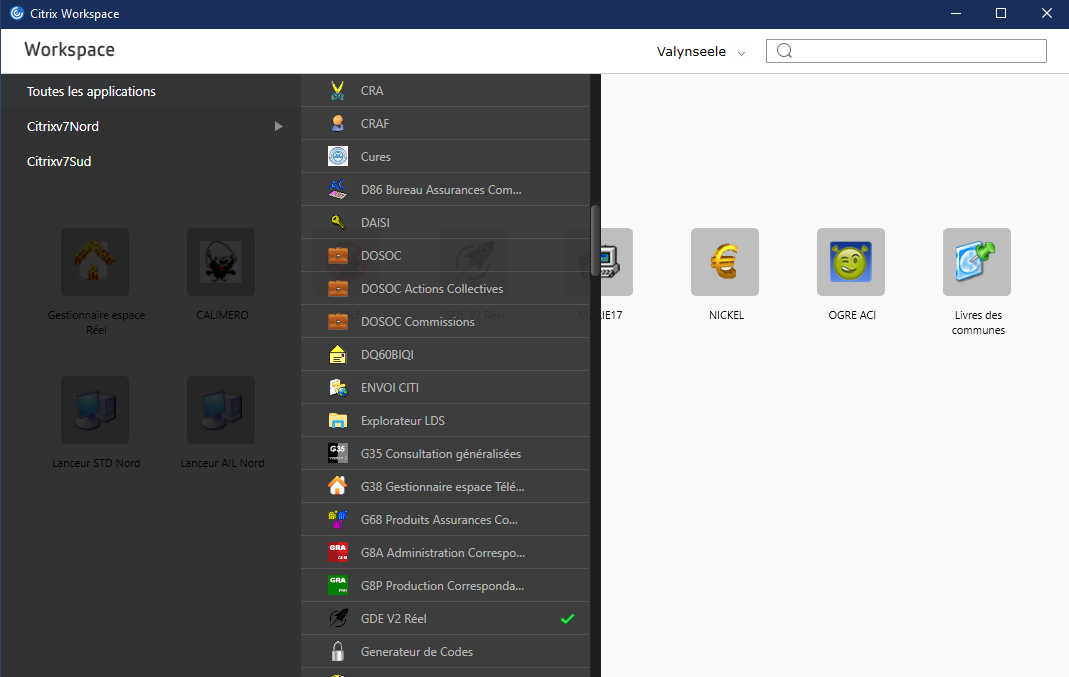Open G35 Consultation généralisées entry
The image size is (1069, 677).
pos(440,454)
